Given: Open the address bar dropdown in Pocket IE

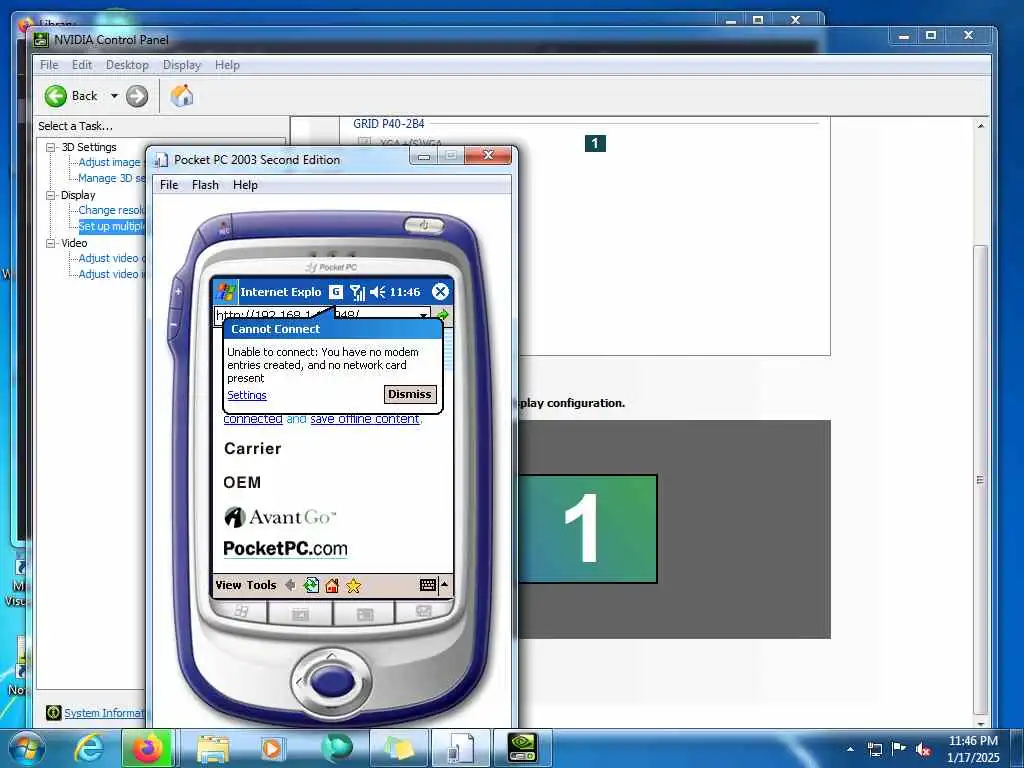Looking at the screenshot, I should (x=424, y=315).
